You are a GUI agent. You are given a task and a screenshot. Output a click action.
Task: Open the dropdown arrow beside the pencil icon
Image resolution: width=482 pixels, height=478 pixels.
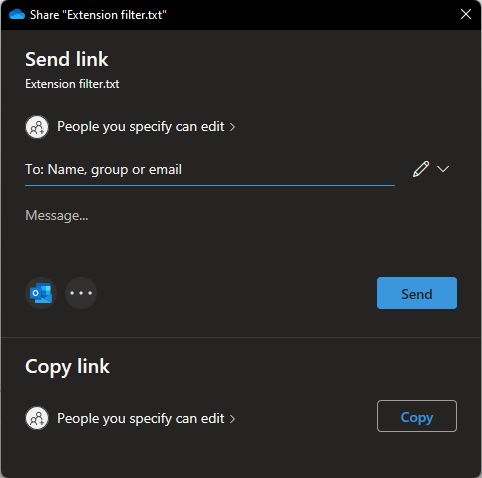(x=443, y=169)
